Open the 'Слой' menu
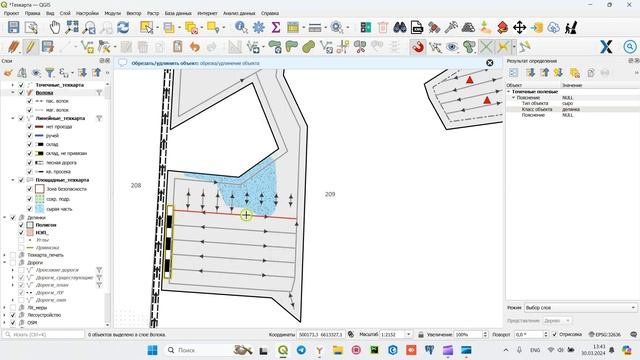Viewport: 640px width, 360px height. coord(65,13)
